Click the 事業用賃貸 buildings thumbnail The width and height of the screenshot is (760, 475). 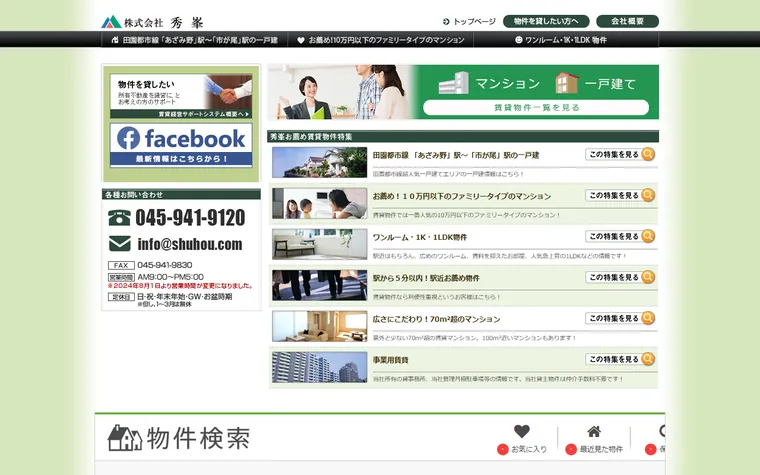click(319, 367)
